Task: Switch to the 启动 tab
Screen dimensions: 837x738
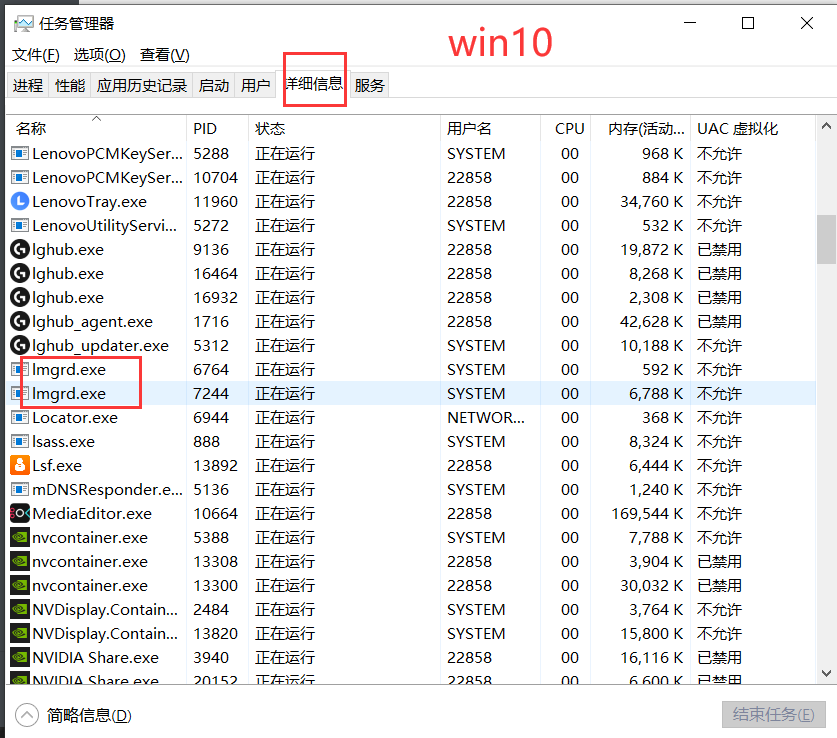Action: tap(214, 85)
